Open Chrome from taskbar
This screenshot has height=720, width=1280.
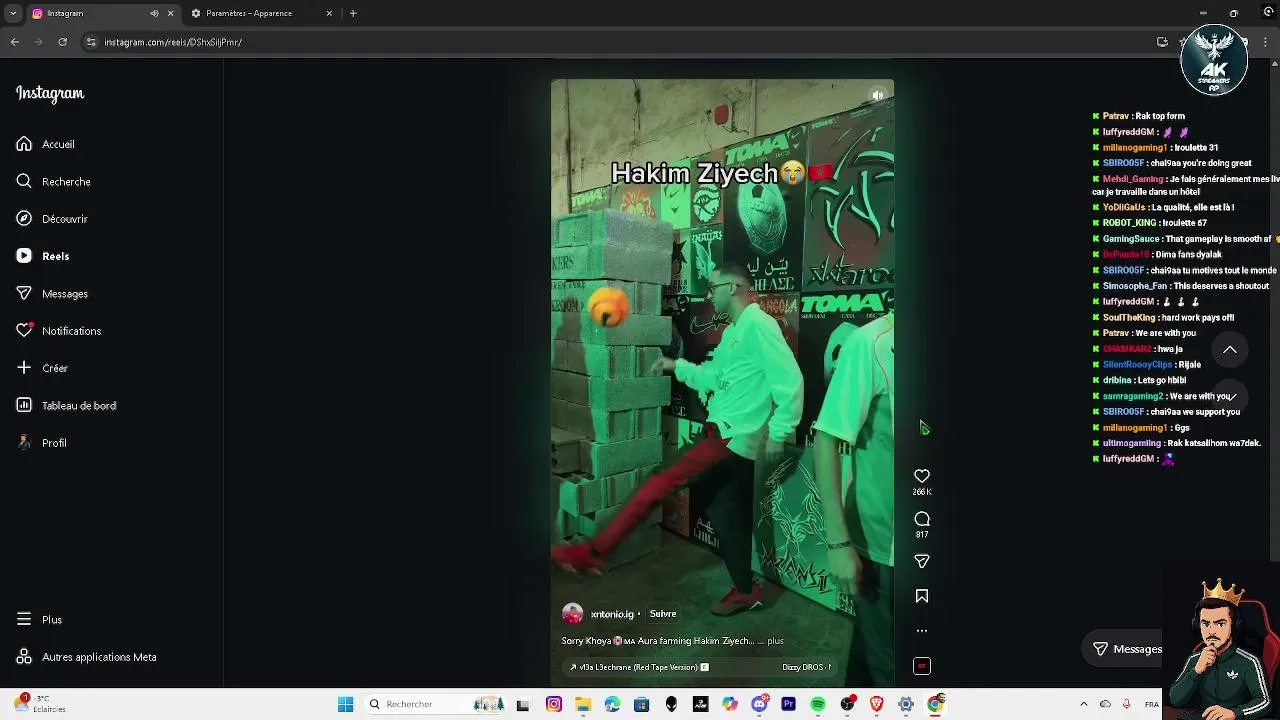pyautogui.click(x=935, y=704)
